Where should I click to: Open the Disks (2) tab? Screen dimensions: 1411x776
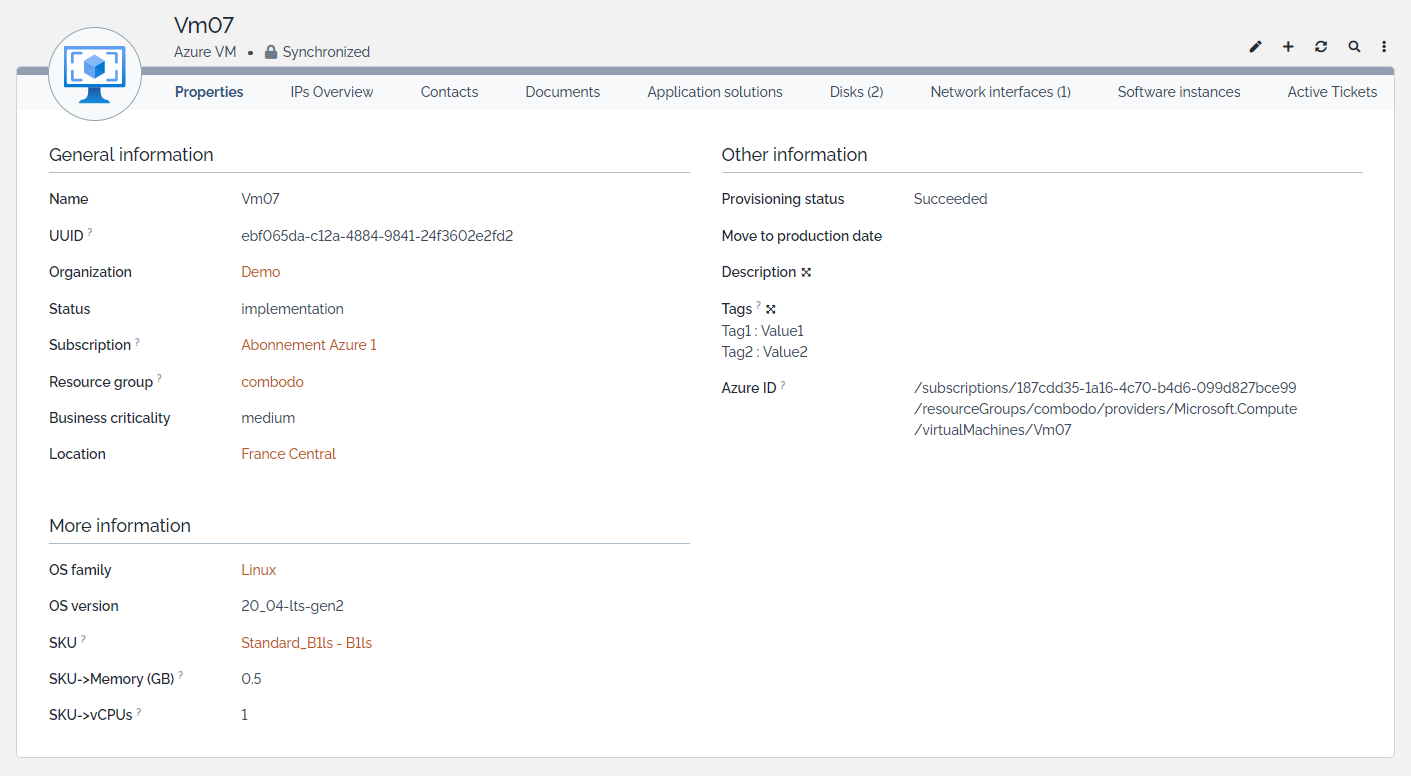[x=856, y=92]
